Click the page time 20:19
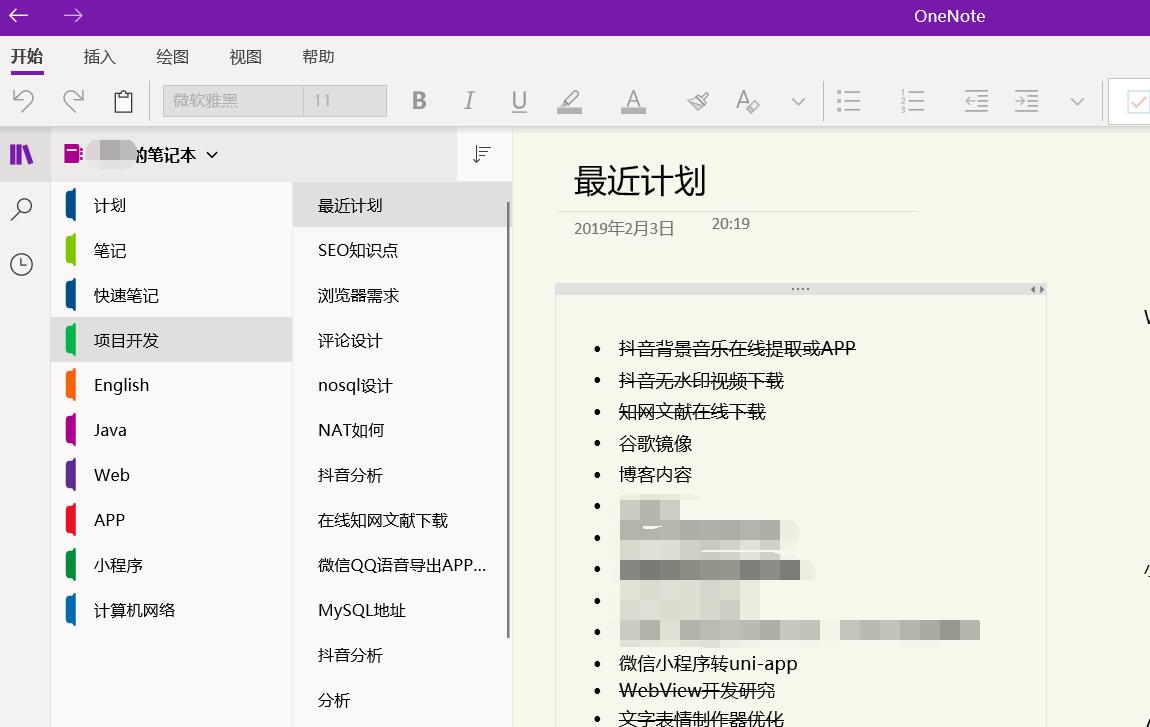The width and height of the screenshot is (1150, 727). click(x=730, y=224)
